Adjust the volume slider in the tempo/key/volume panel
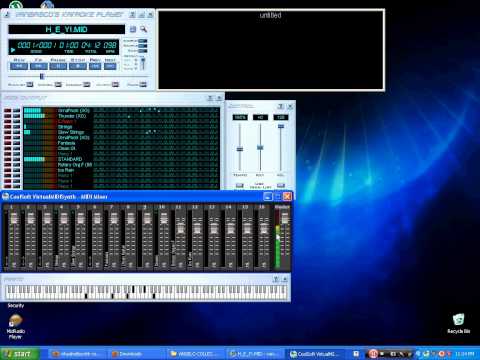This screenshot has width=480, height=360. click(281, 126)
